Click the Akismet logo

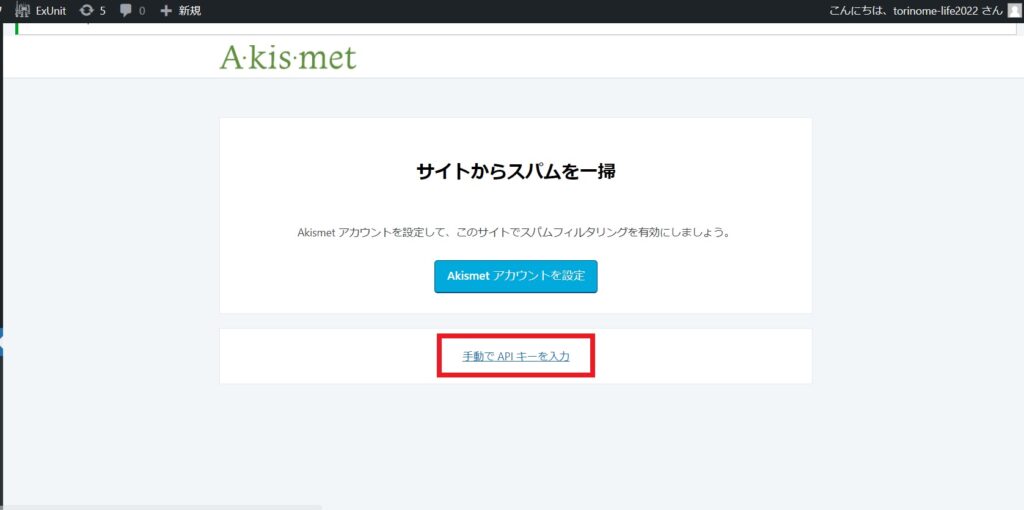[x=288, y=58]
